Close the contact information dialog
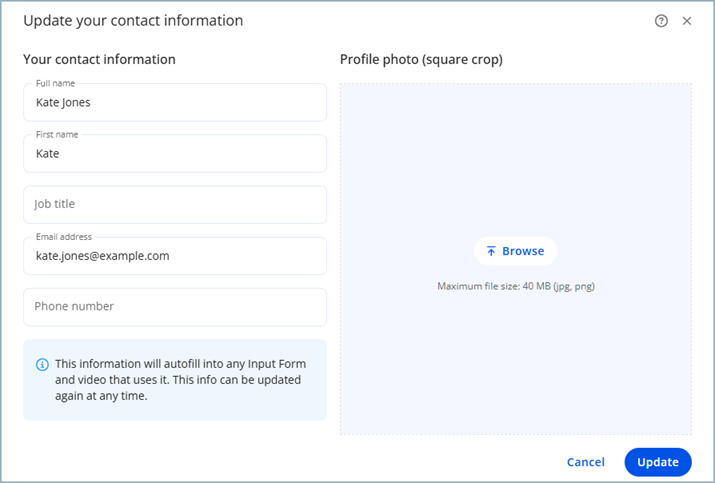The width and height of the screenshot is (715, 483). point(687,21)
